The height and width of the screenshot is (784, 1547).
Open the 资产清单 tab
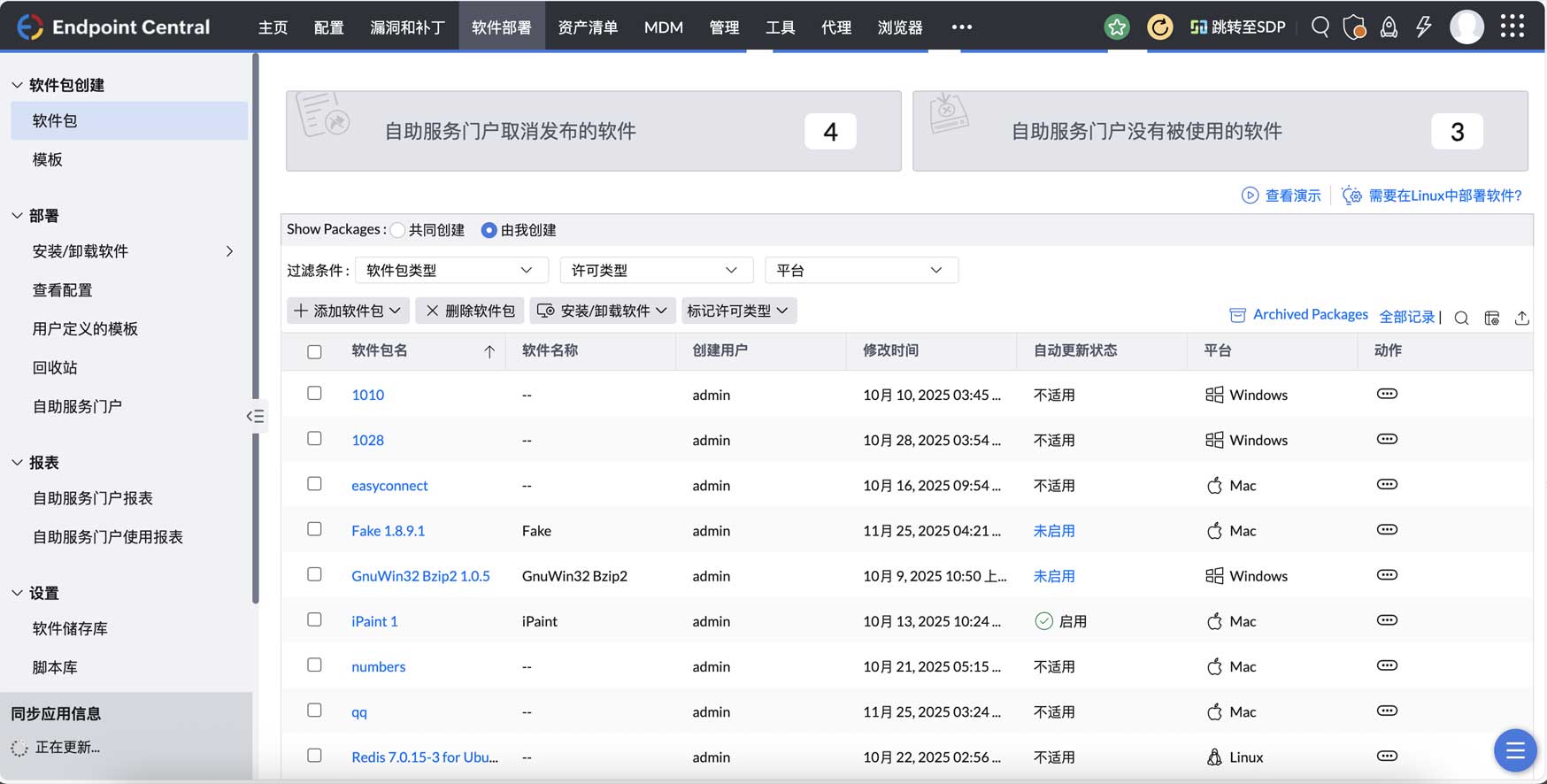pos(588,27)
